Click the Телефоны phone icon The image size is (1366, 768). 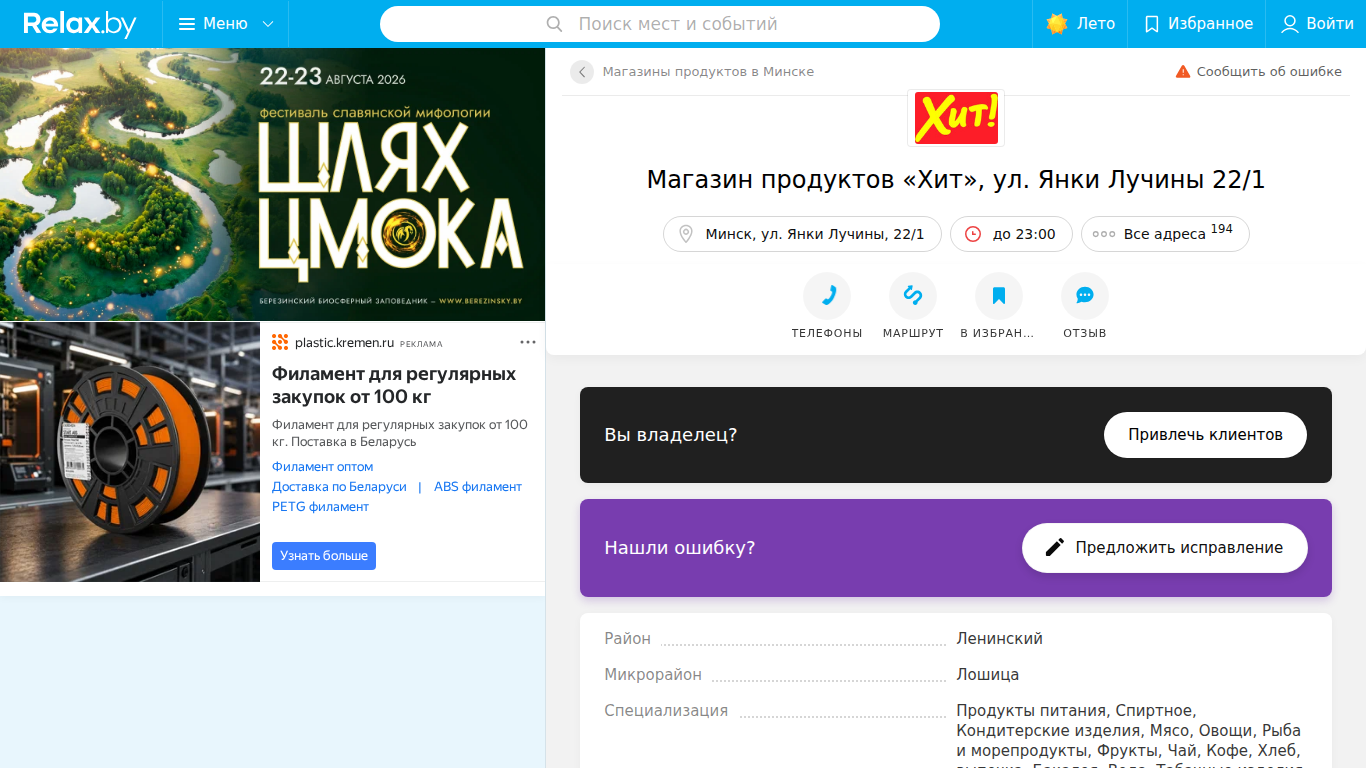[827, 296]
